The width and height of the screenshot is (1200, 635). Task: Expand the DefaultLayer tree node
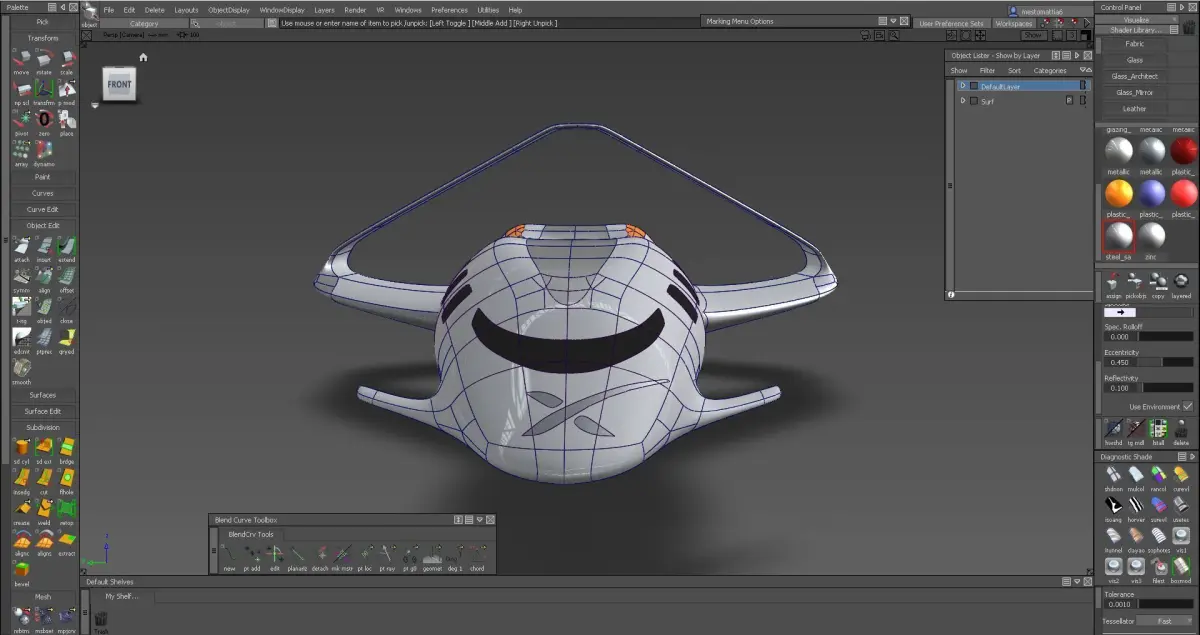963,86
